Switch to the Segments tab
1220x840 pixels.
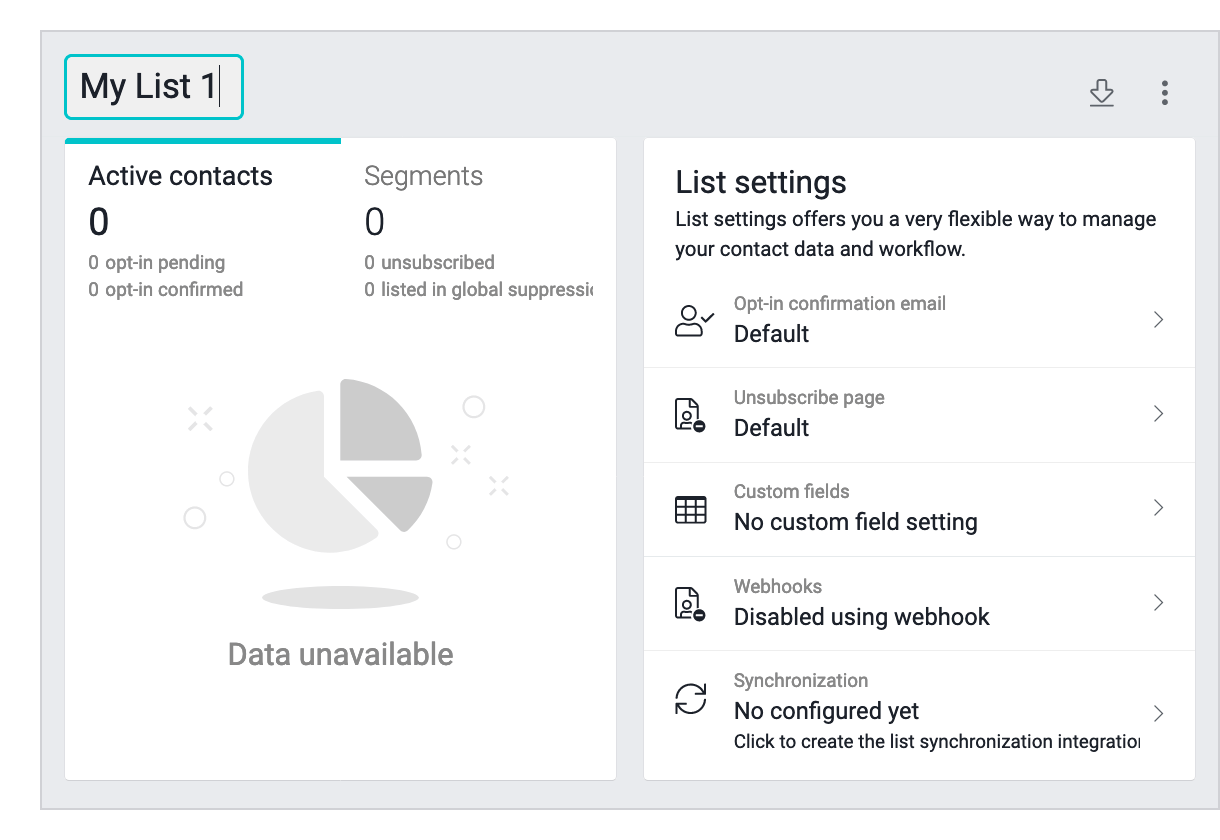click(x=423, y=177)
